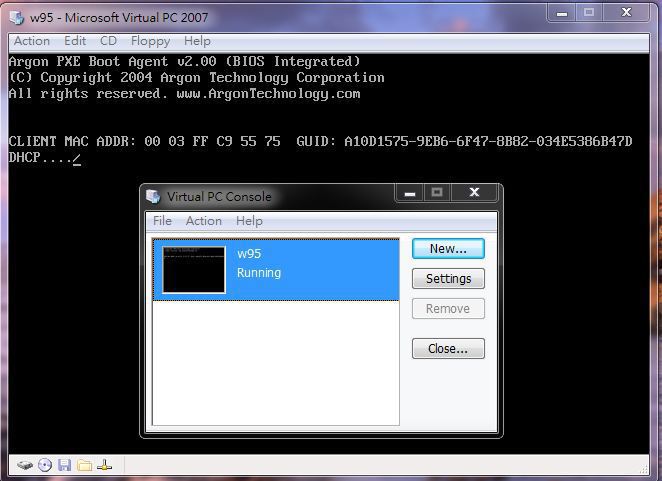Select the w95 machine name in list
Viewport: 662px width, 481px height.
coord(249,254)
